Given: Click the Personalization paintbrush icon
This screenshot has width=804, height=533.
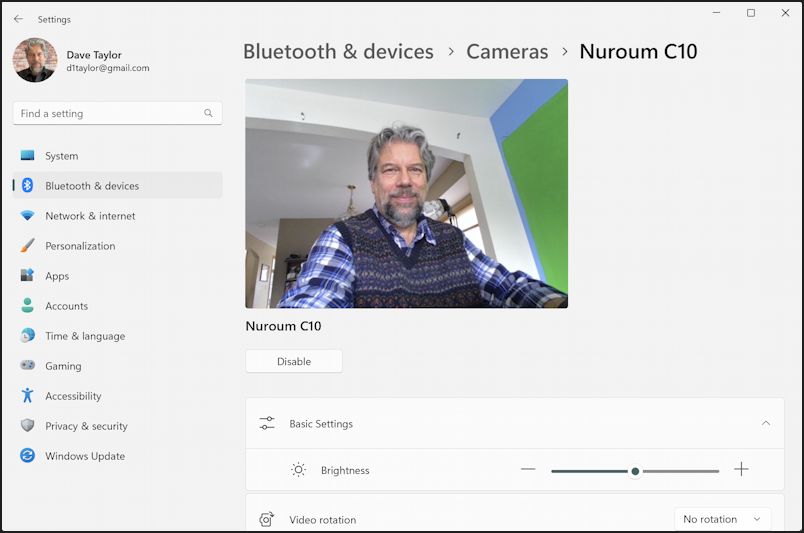Looking at the screenshot, I should click(27, 245).
